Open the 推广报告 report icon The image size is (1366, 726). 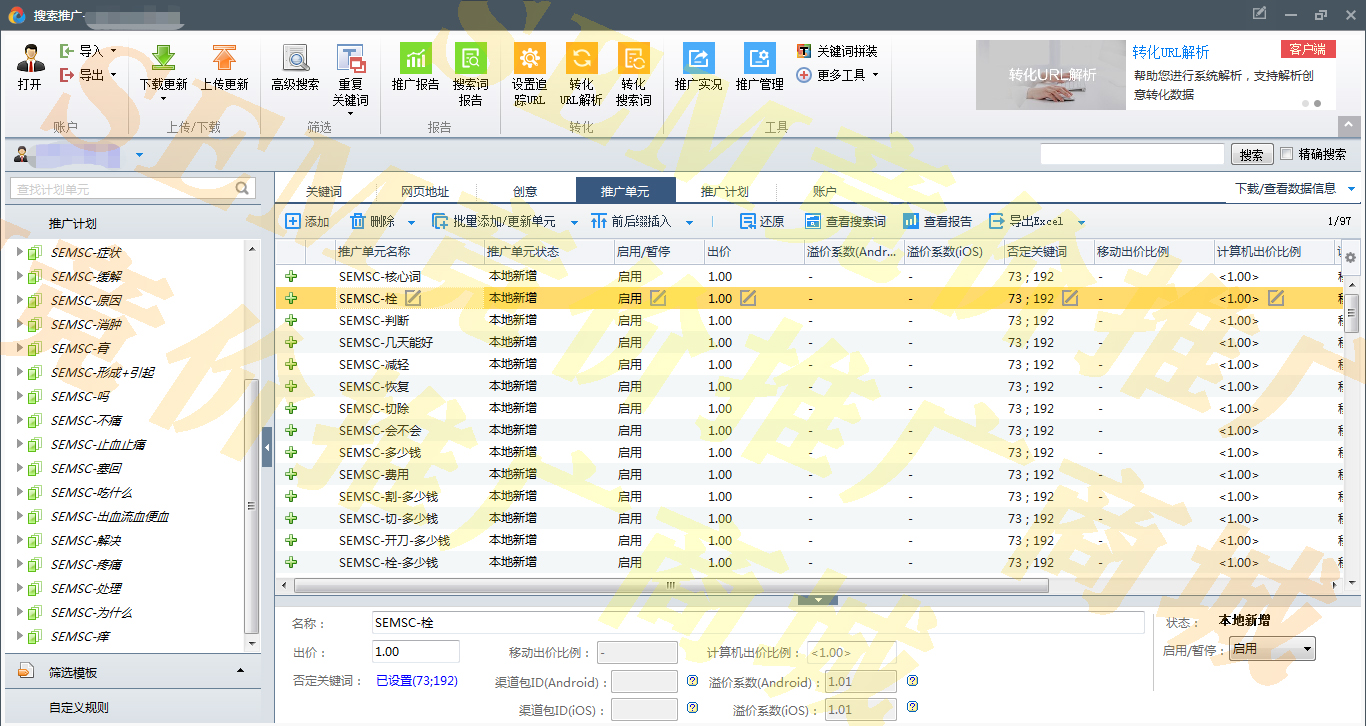[x=415, y=57]
